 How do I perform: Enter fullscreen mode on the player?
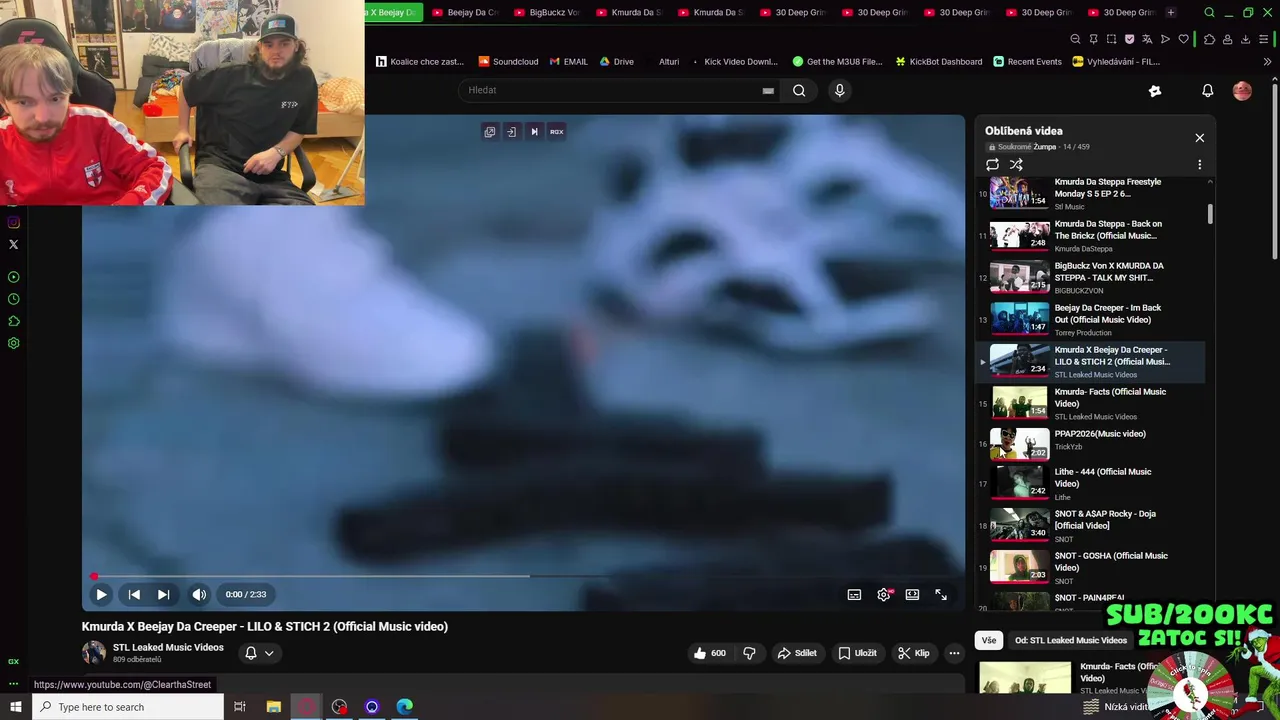point(941,594)
